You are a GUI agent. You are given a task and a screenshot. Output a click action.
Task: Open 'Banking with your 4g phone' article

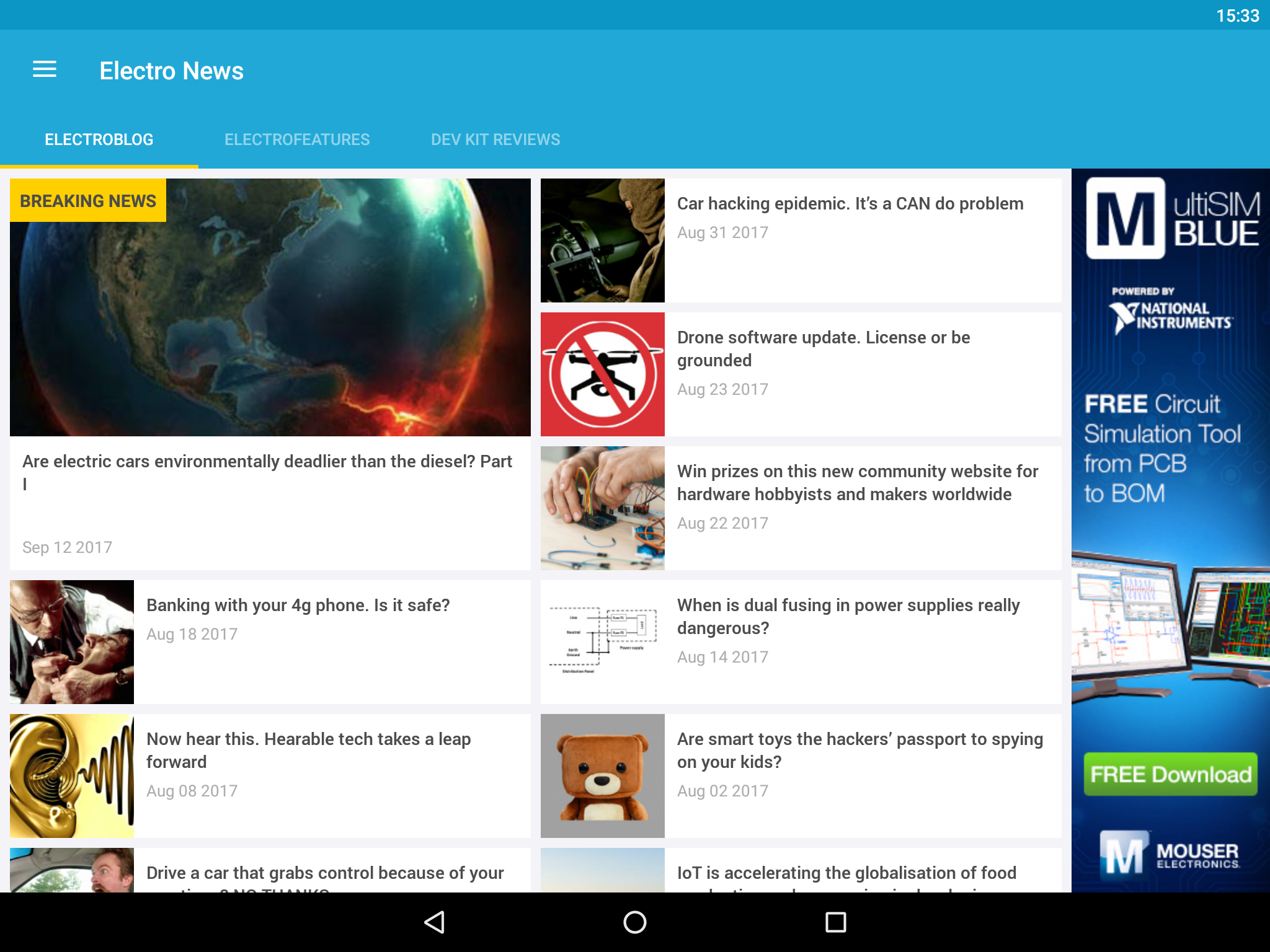coord(298,605)
